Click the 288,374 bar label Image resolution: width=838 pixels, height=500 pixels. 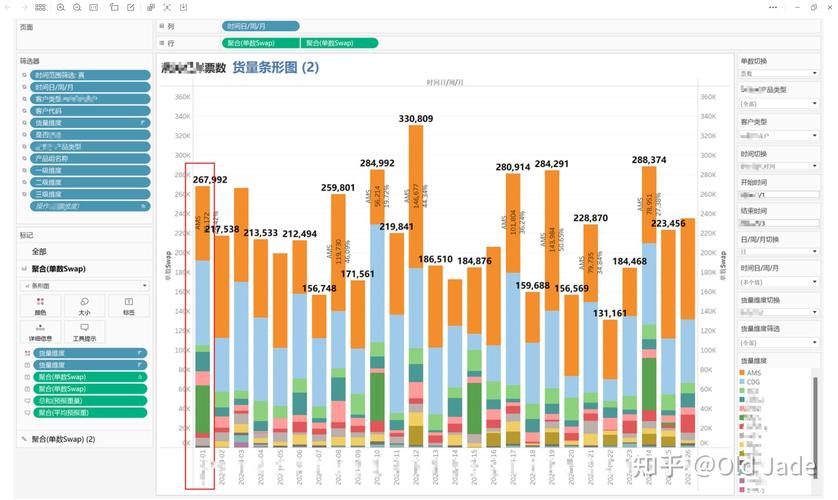(x=649, y=160)
